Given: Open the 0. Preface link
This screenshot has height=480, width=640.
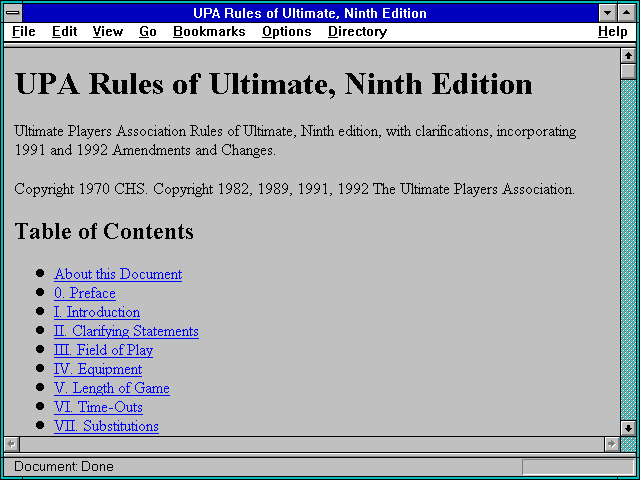Looking at the screenshot, I should point(85,293).
